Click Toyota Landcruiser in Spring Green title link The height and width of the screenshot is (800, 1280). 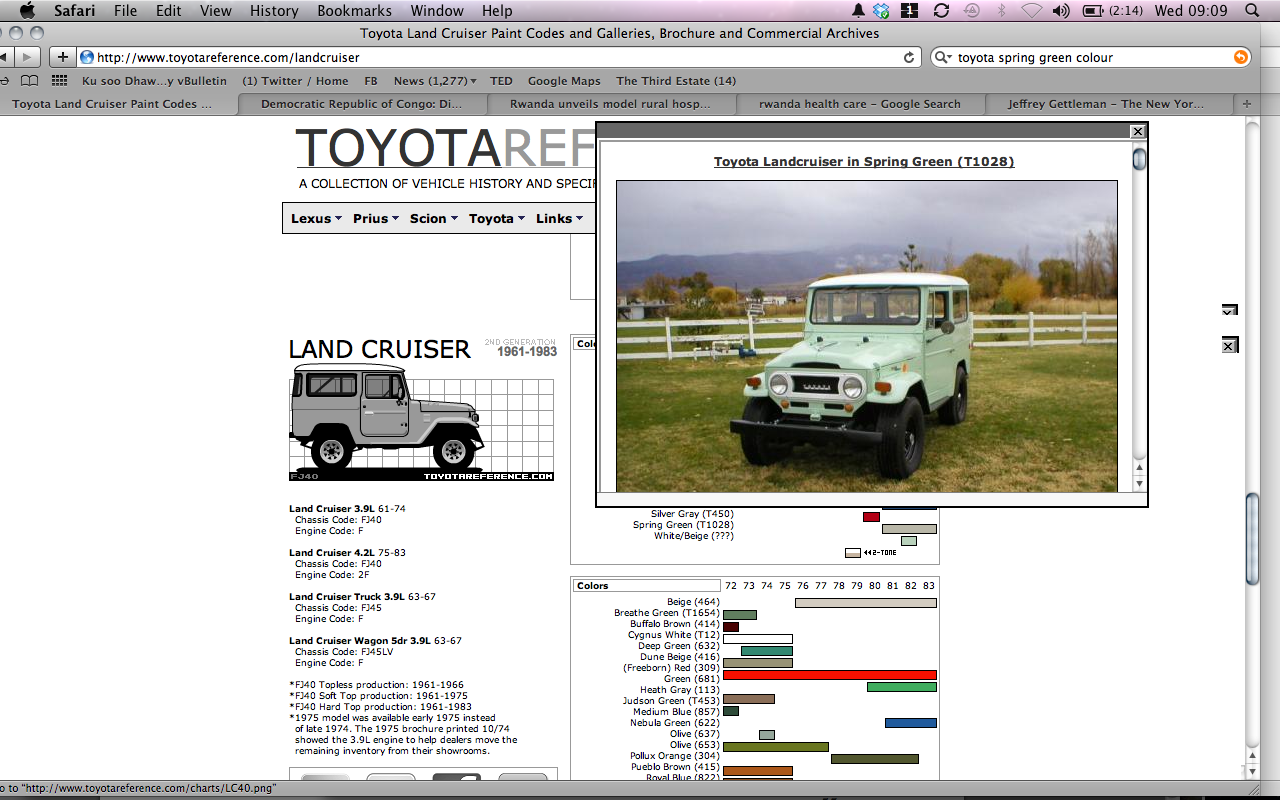click(864, 161)
